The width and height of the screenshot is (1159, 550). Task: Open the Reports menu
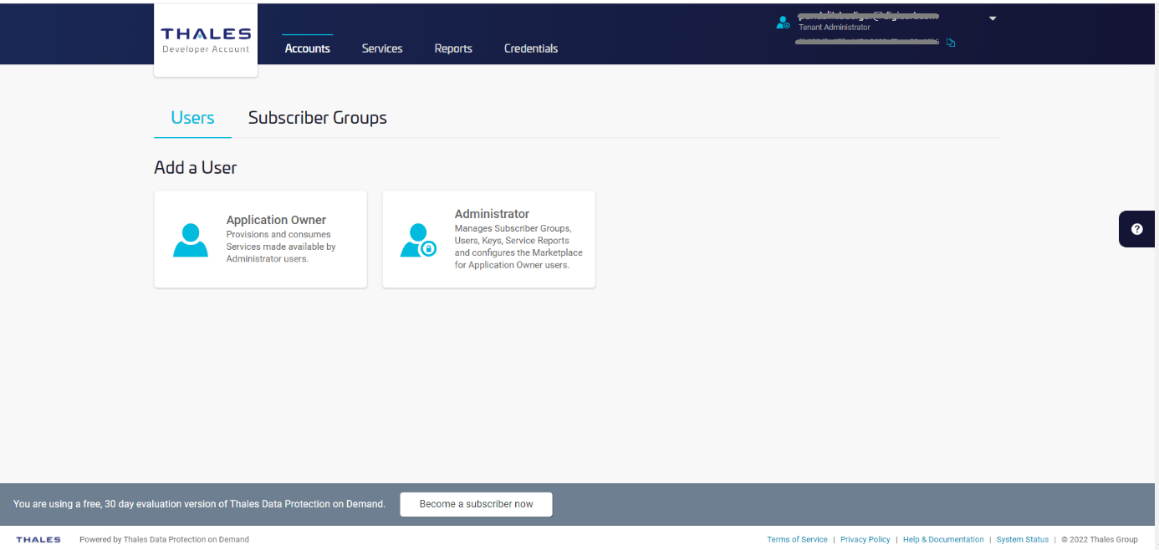[x=453, y=48]
